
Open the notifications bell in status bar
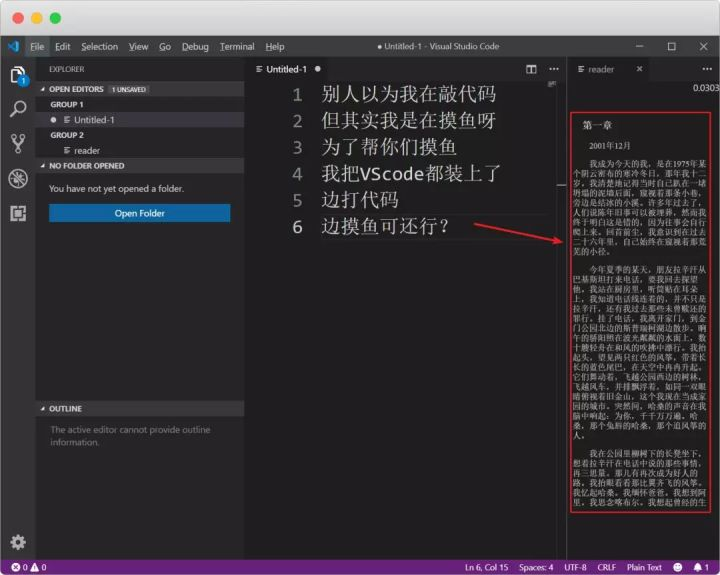pyautogui.click(x=701, y=568)
